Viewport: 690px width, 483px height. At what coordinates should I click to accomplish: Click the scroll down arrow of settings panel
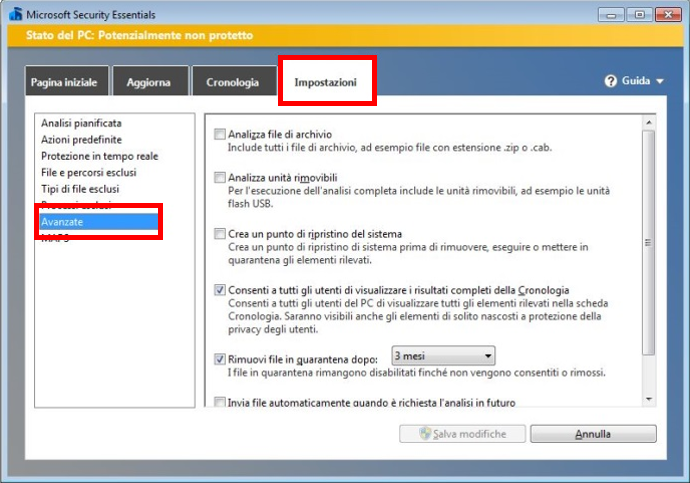point(649,399)
